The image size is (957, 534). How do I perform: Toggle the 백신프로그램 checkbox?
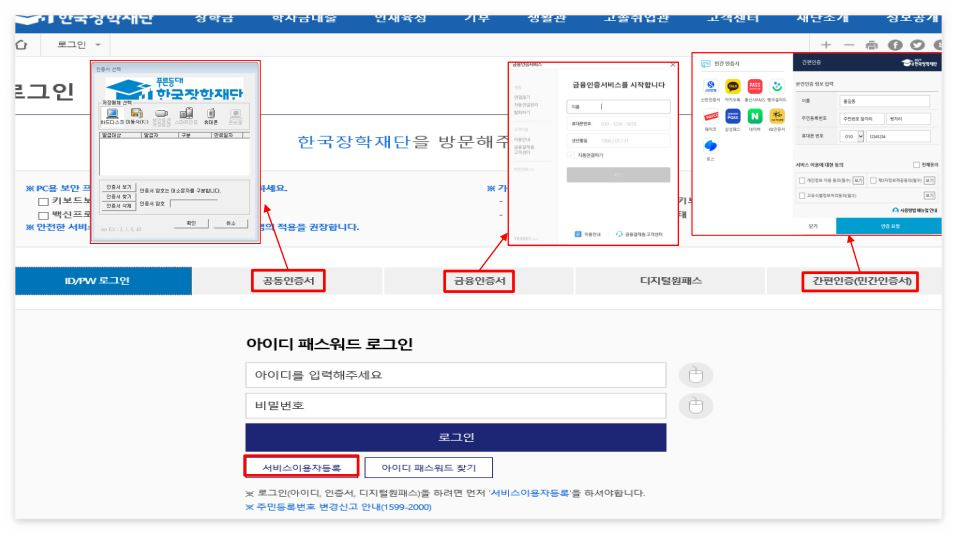[43, 215]
